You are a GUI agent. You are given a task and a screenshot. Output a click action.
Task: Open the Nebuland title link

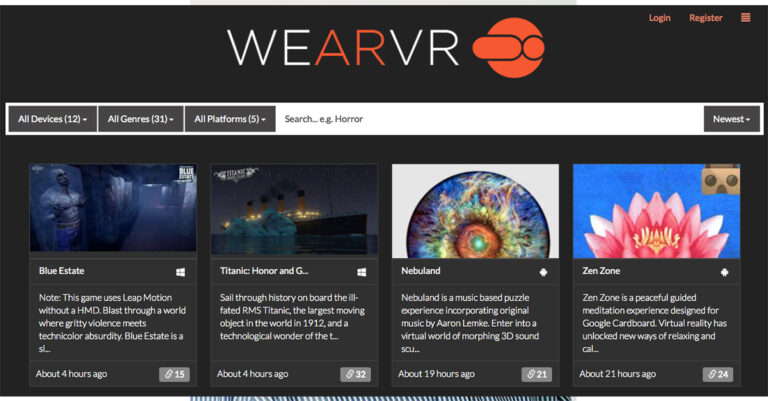click(x=421, y=271)
